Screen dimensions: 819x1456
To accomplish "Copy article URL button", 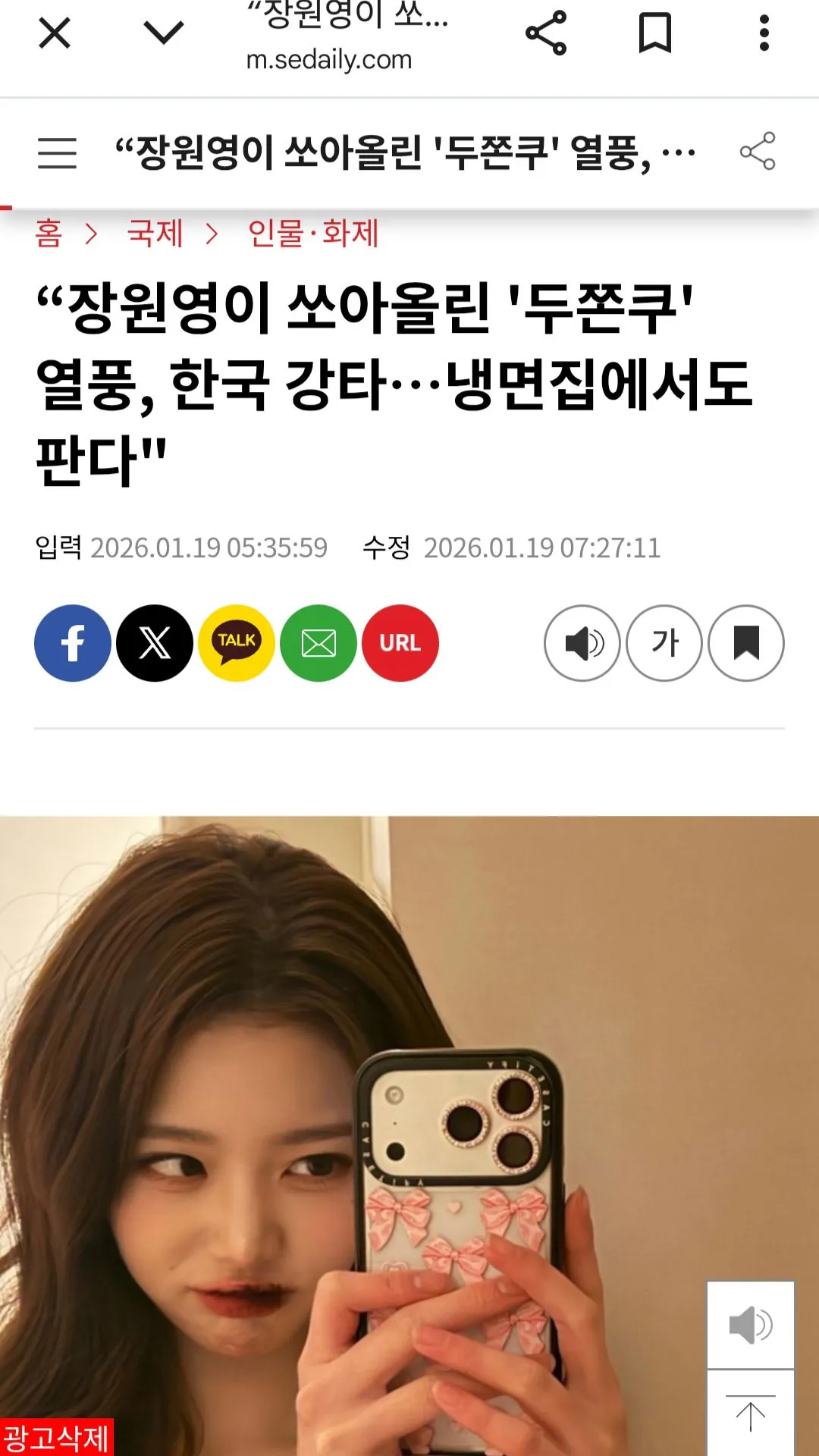I will [x=400, y=643].
